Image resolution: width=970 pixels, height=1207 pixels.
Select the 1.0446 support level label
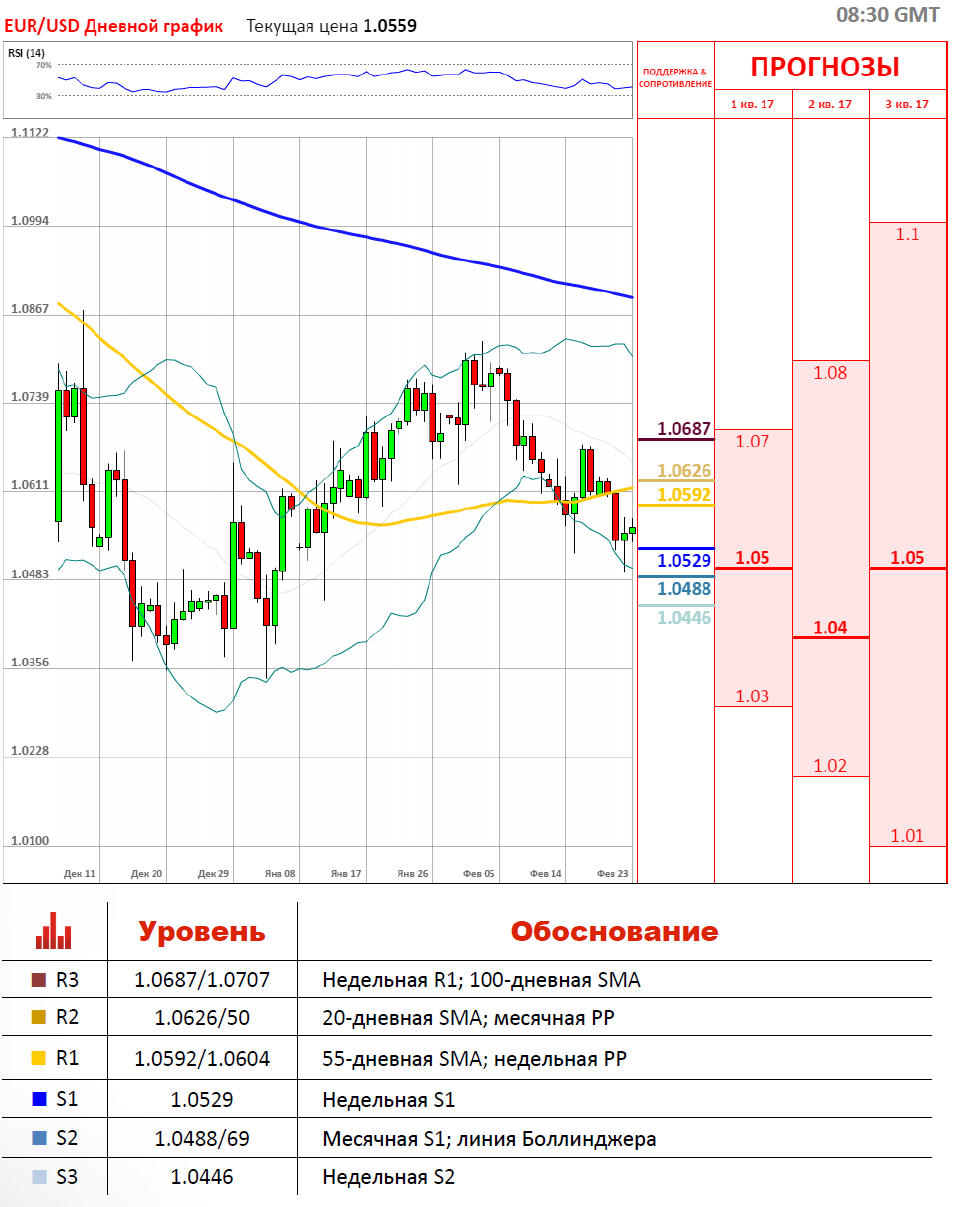point(684,618)
